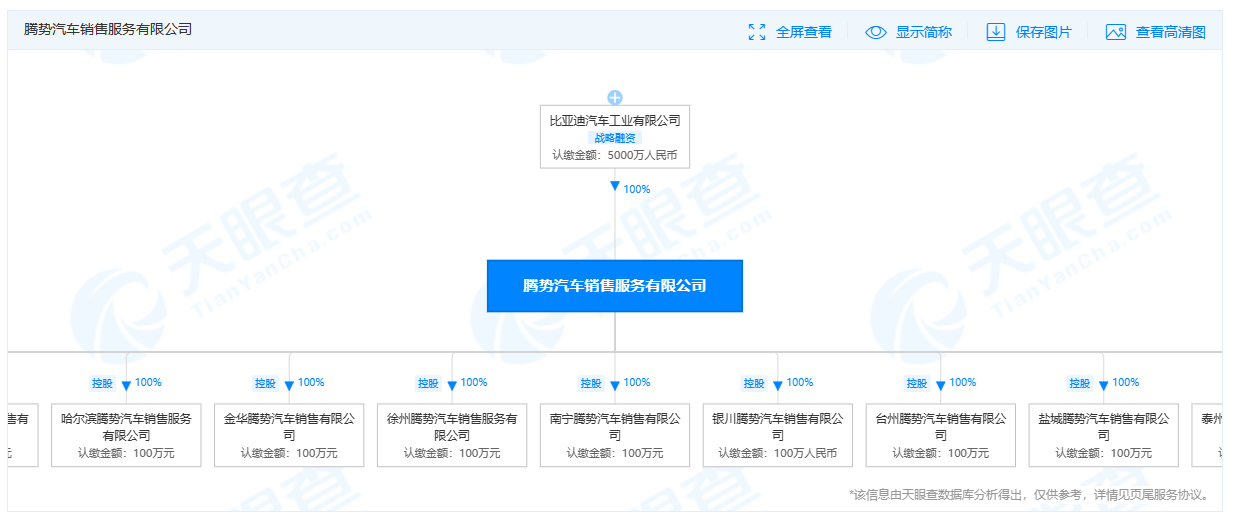Click 控股 tag above 南宁腾势
Image resolution: width=1235 pixels, height=522 pixels.
click(x=591, y=383)
